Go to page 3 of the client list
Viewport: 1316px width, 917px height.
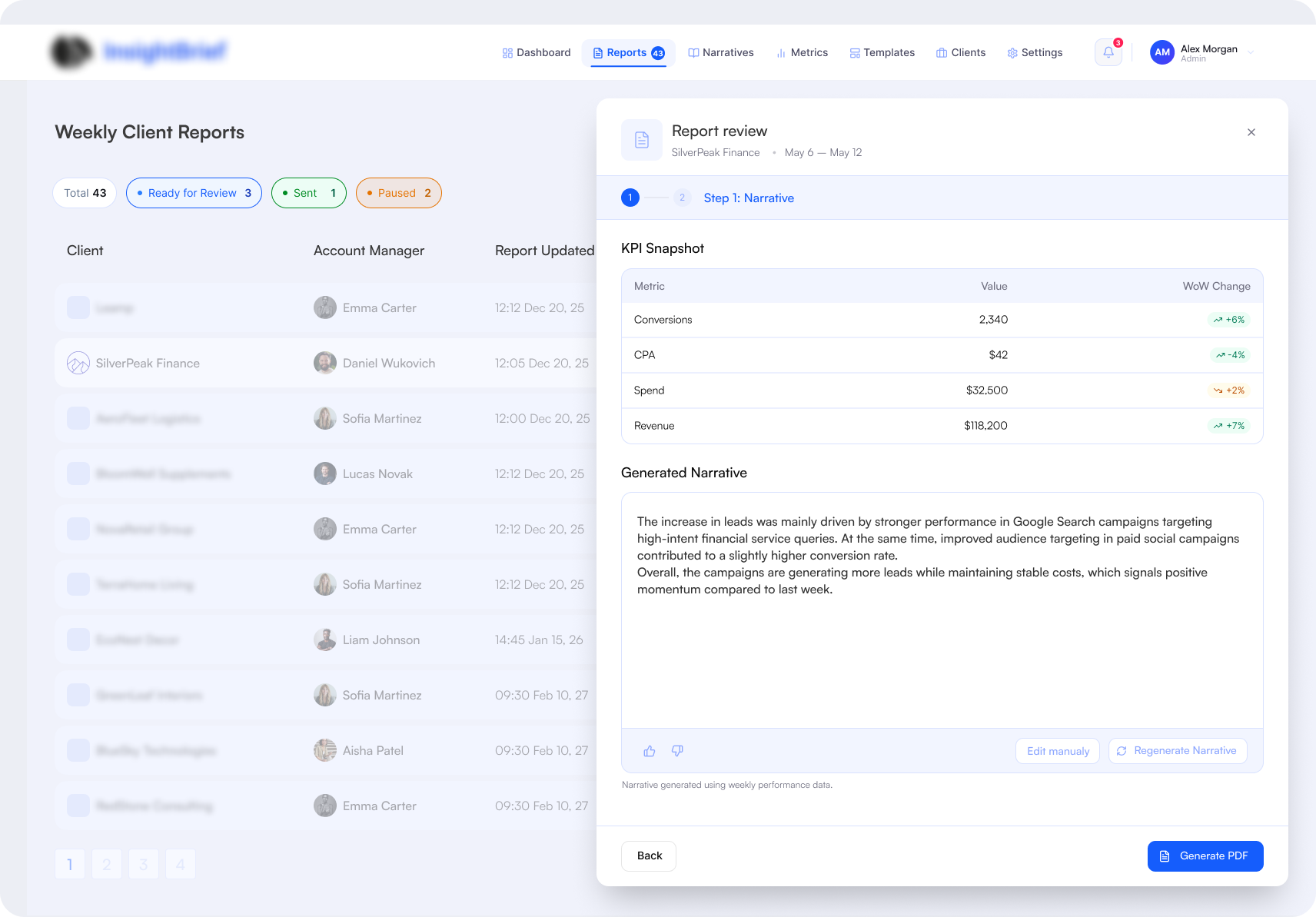click(x=144, y=864)
